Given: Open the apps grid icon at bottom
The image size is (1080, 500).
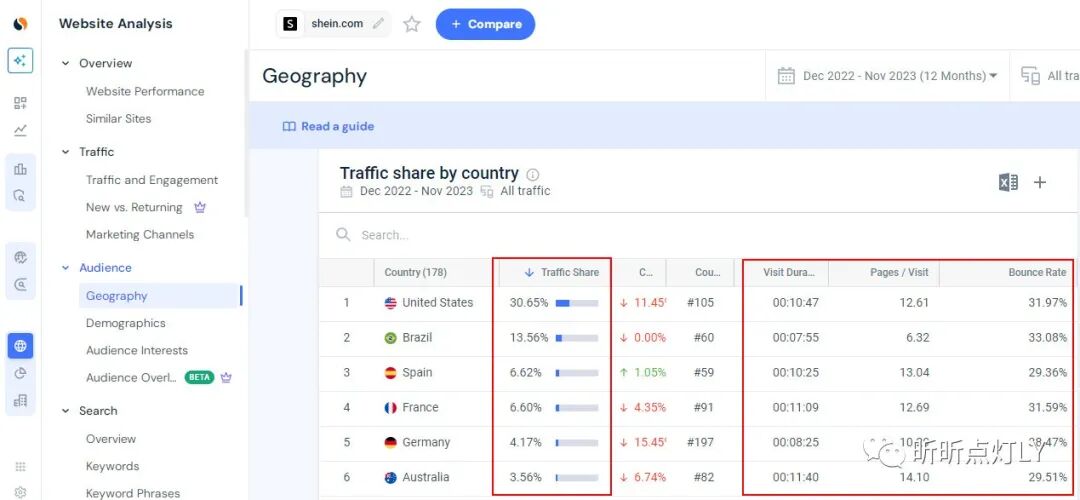Looking at the screenshot, I should coord(20,467).
